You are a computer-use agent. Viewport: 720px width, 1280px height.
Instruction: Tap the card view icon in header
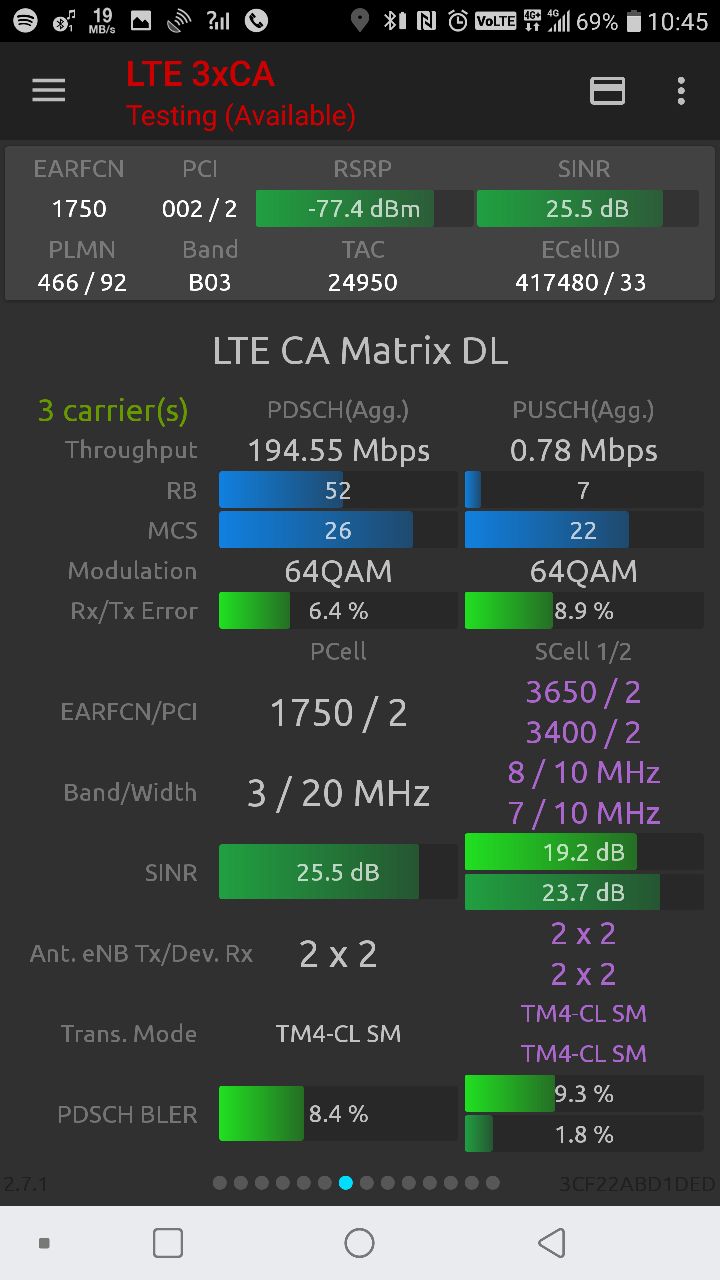[x=607, y=91]
